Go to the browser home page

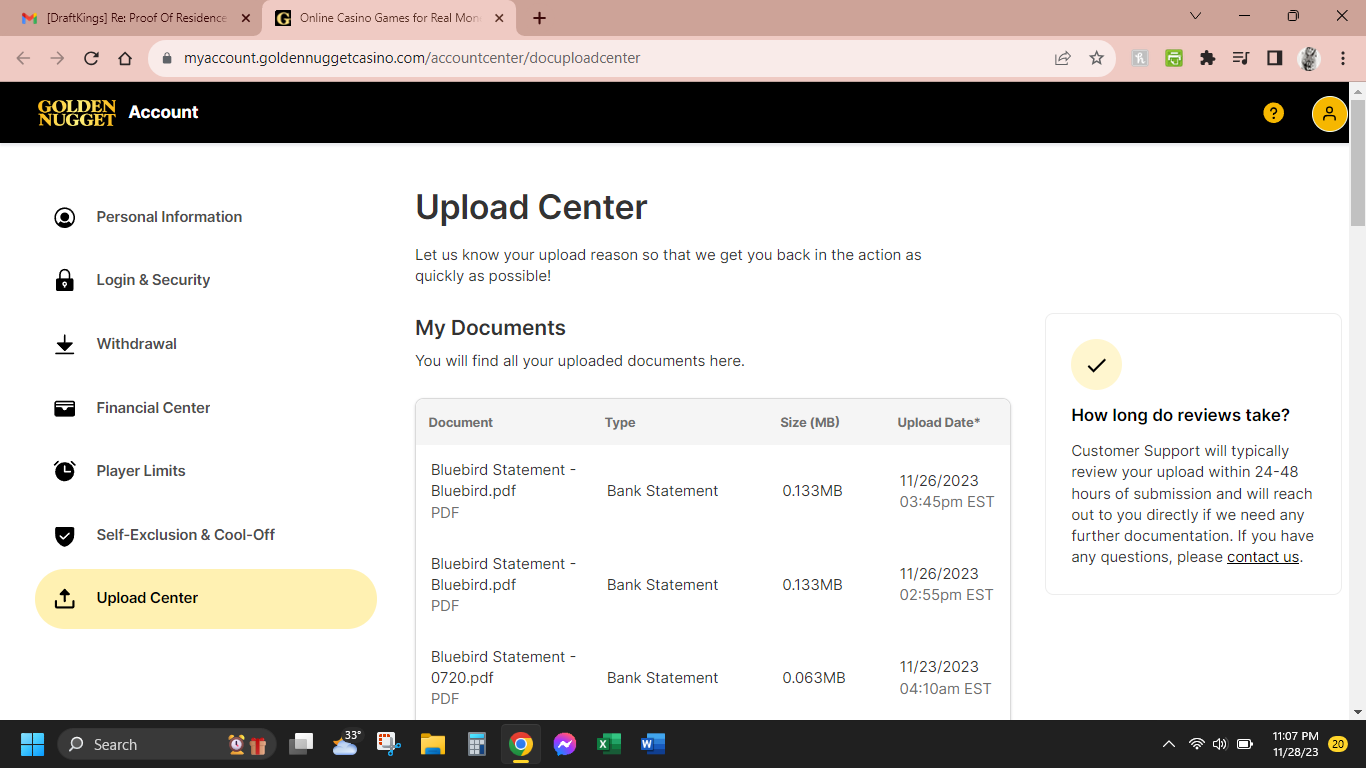pos(125,58)
